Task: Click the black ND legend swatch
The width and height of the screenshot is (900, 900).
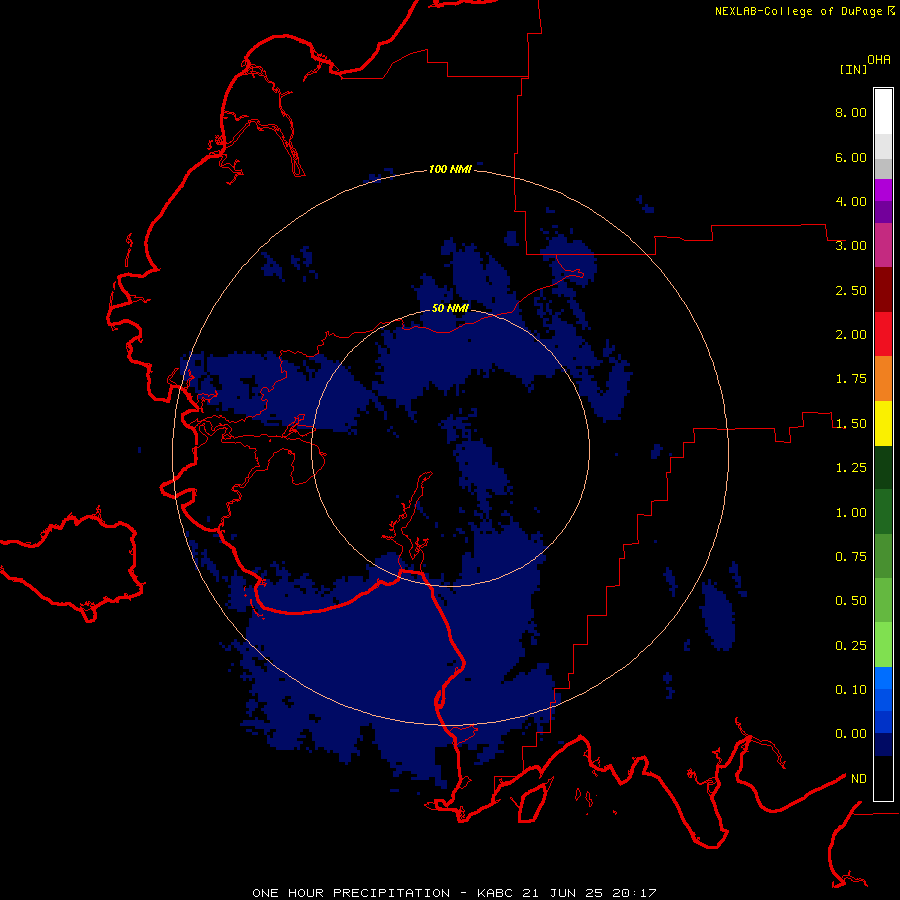Action: coord(883,778)
